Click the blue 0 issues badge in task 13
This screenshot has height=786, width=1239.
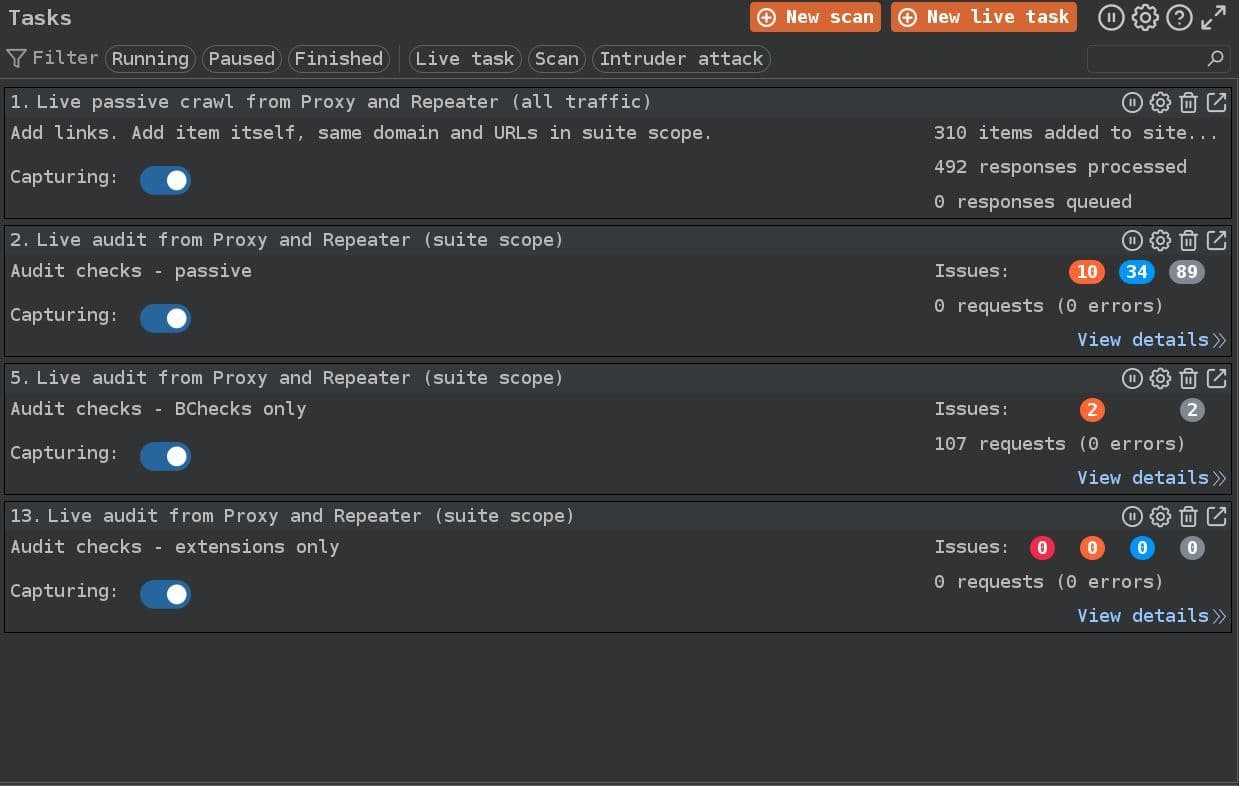pos(1142,548)
